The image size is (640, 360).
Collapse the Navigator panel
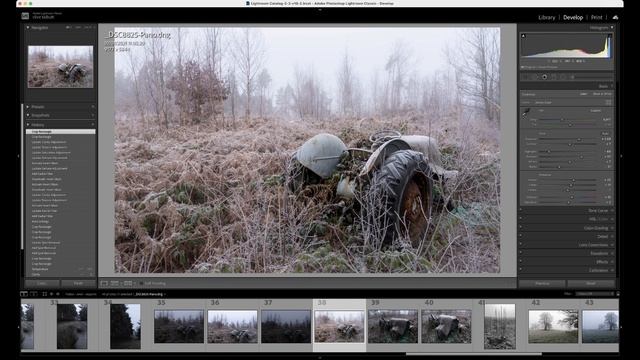click(x=28, y=27)
